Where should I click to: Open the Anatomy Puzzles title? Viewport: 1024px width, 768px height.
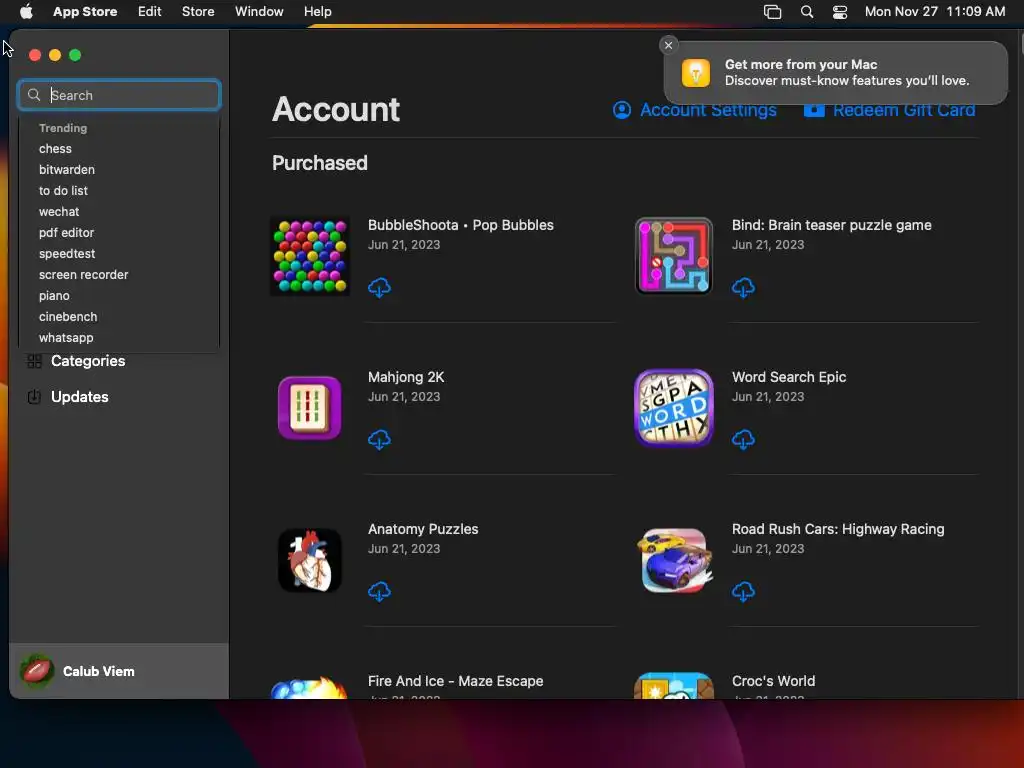point(423,530)
